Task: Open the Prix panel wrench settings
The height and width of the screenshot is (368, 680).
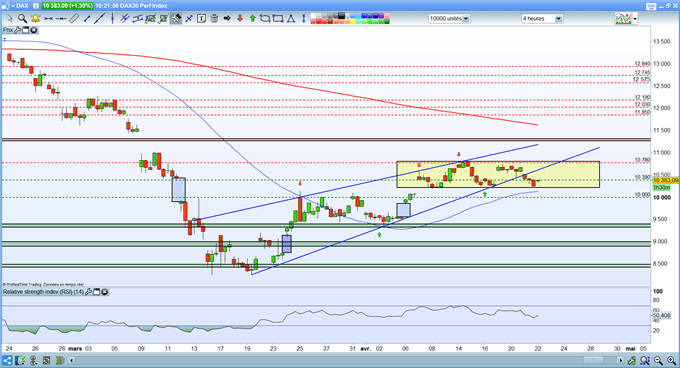Action: (x=18, y=30)
